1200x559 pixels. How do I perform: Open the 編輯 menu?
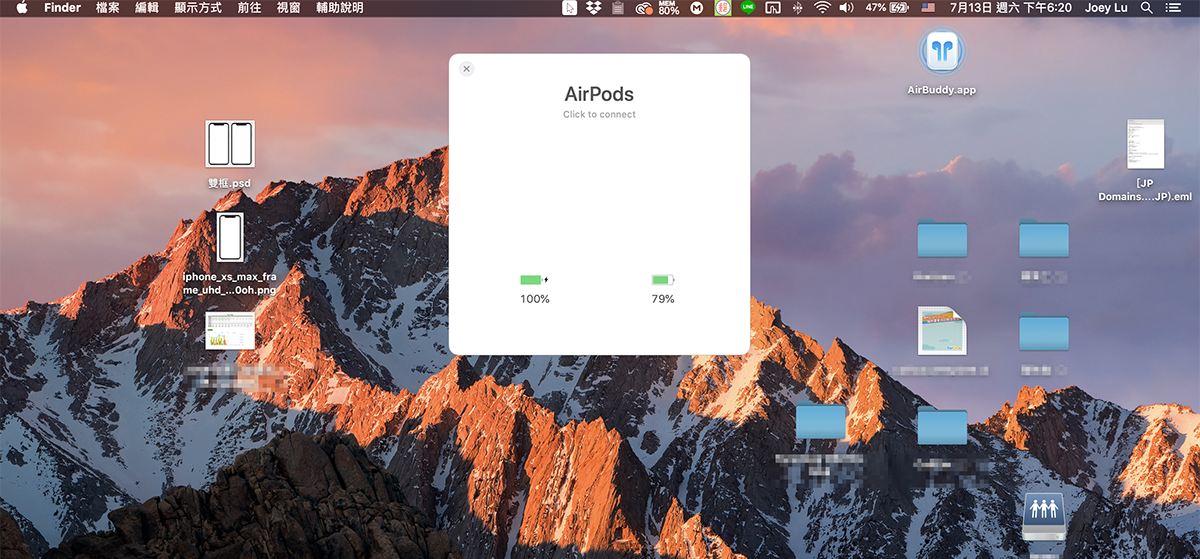147,8
